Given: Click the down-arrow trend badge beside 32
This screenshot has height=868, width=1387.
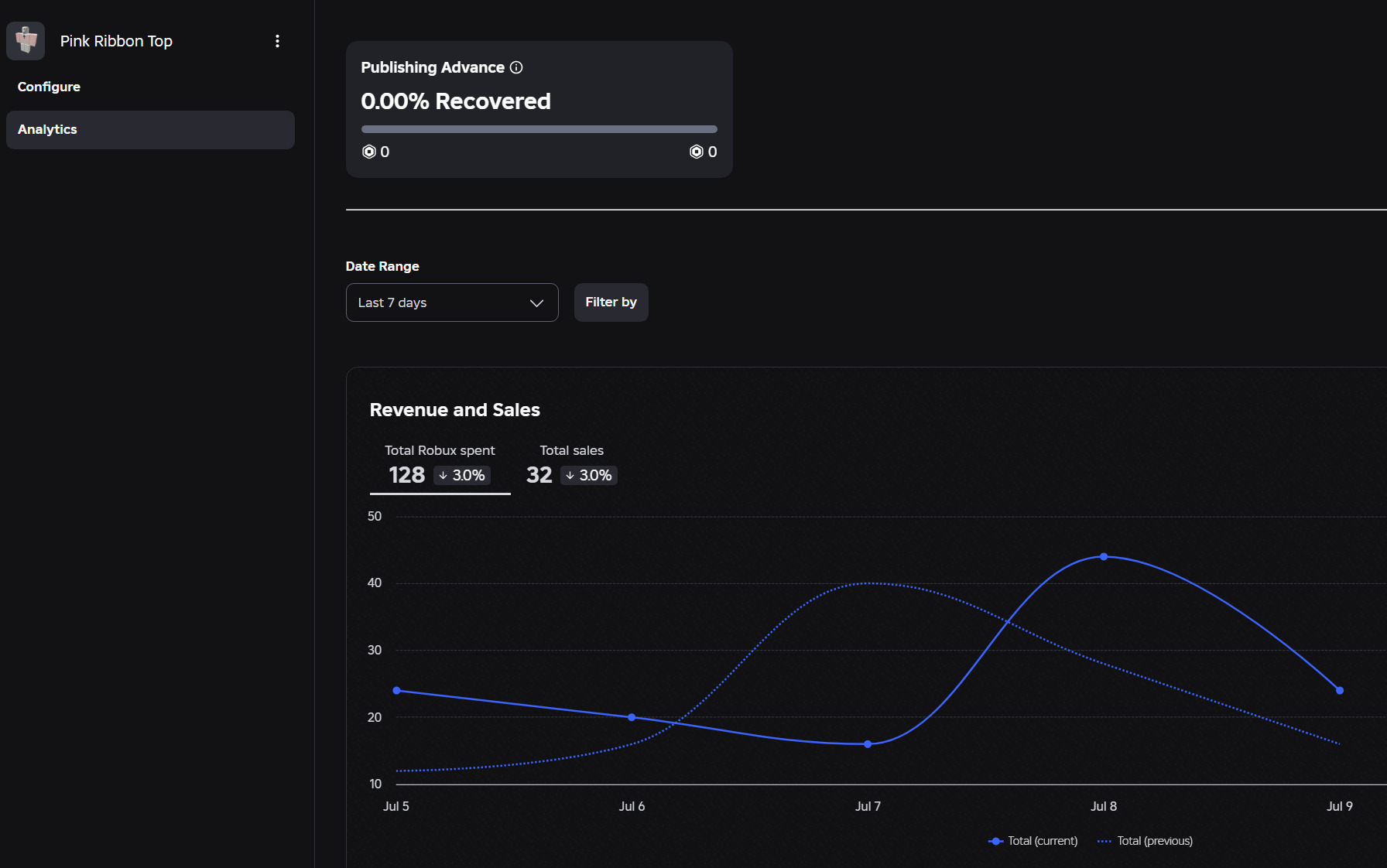Looking at the screenshot, I should (x=589, y=475).
